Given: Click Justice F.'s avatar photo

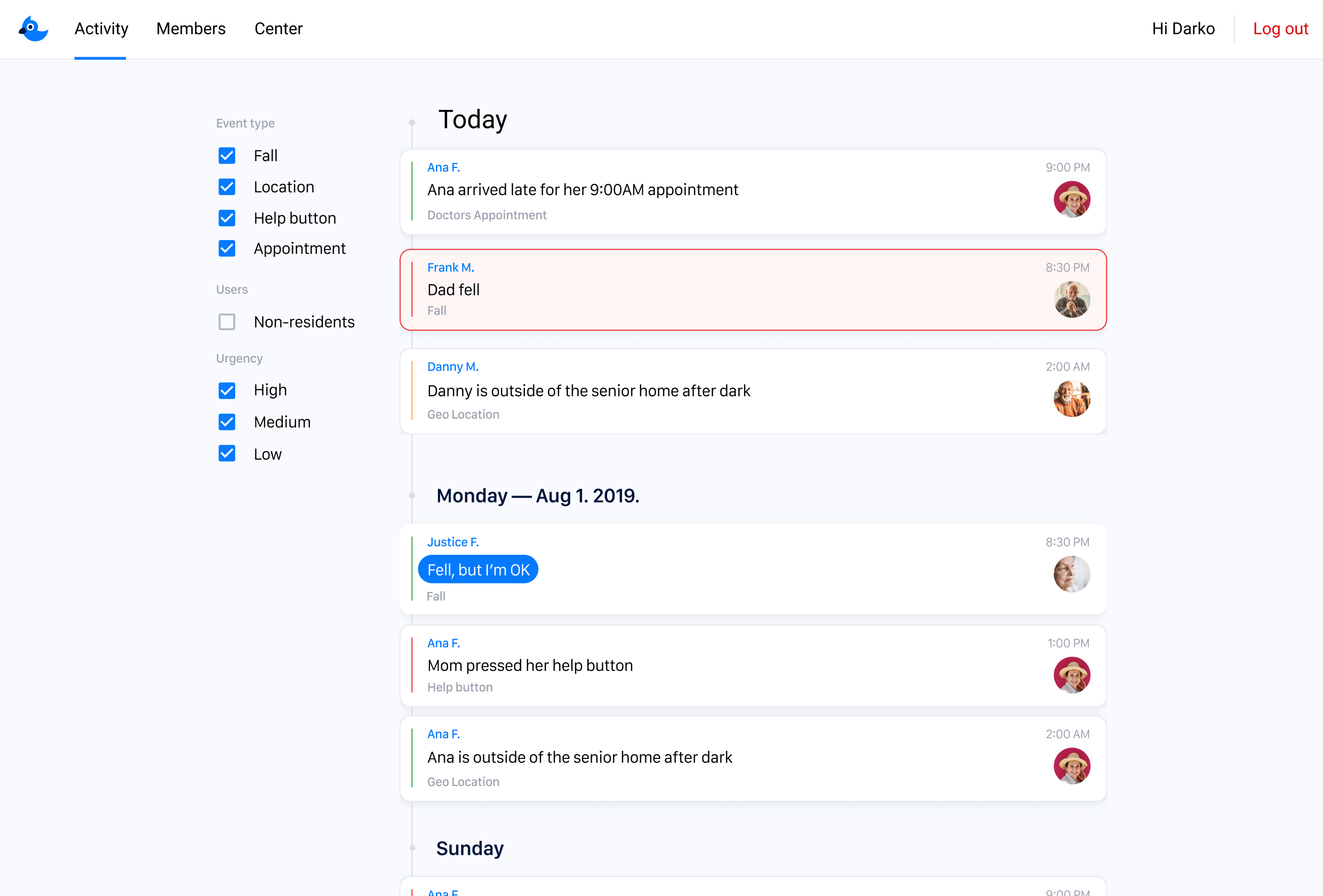Looking at the screenshot, I should click(x=1071, y=574).
